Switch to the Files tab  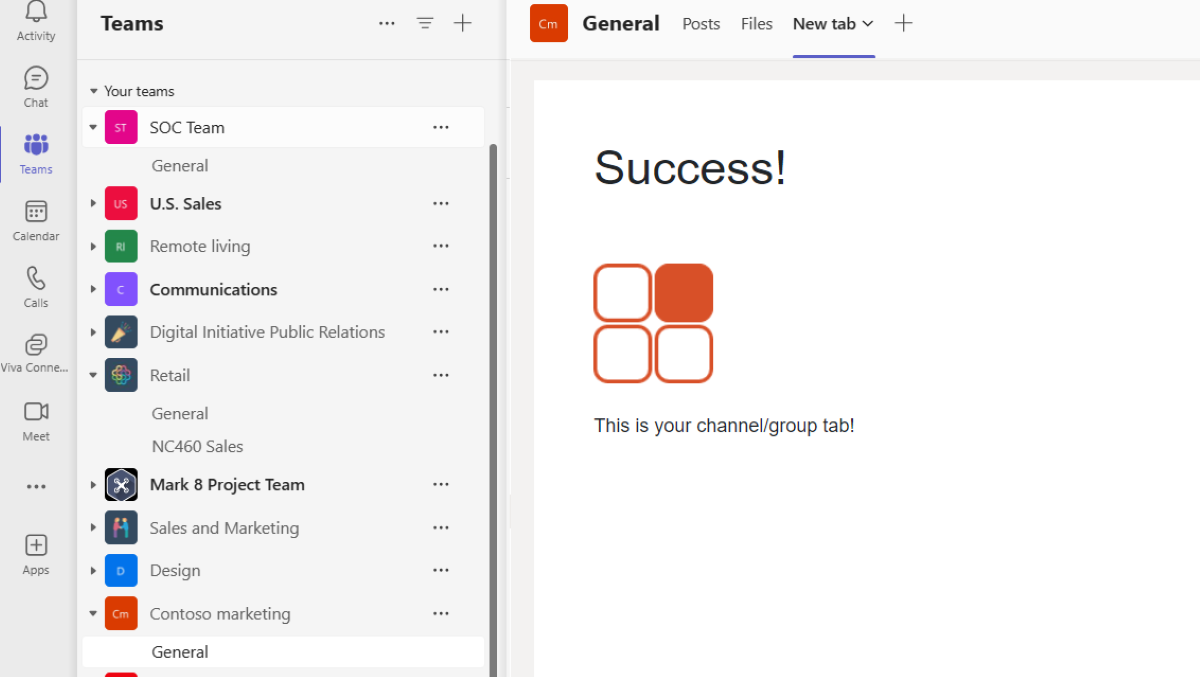click(756, 24)
